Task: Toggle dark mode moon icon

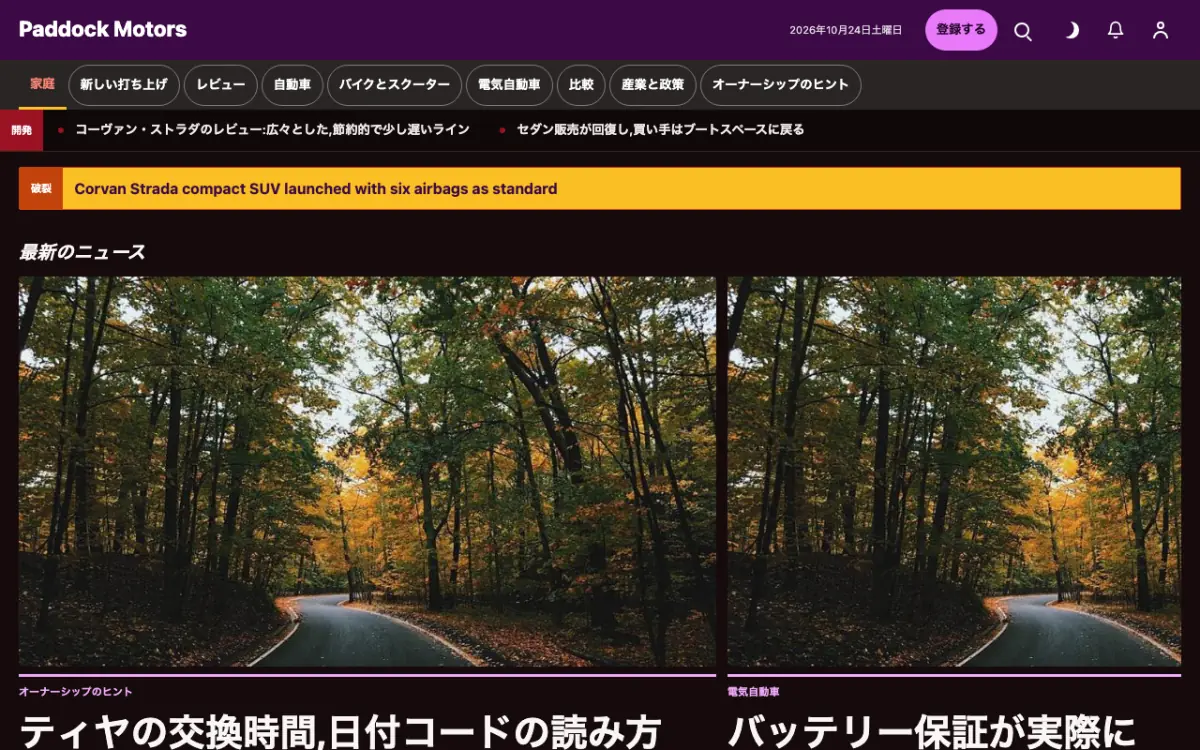Action: coord(1070,31)
